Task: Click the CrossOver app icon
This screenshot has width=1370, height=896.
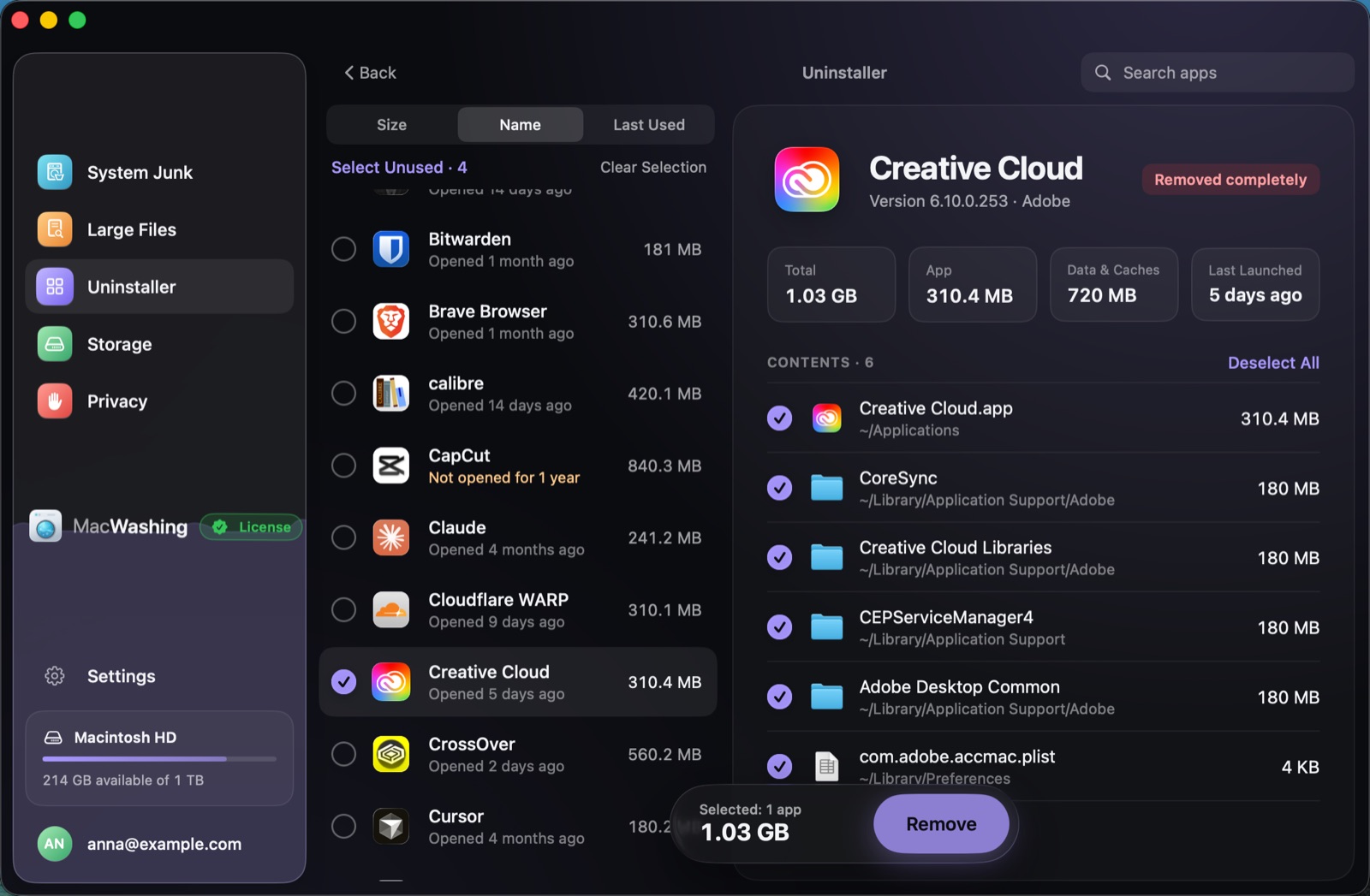Action: click(391, 754)
